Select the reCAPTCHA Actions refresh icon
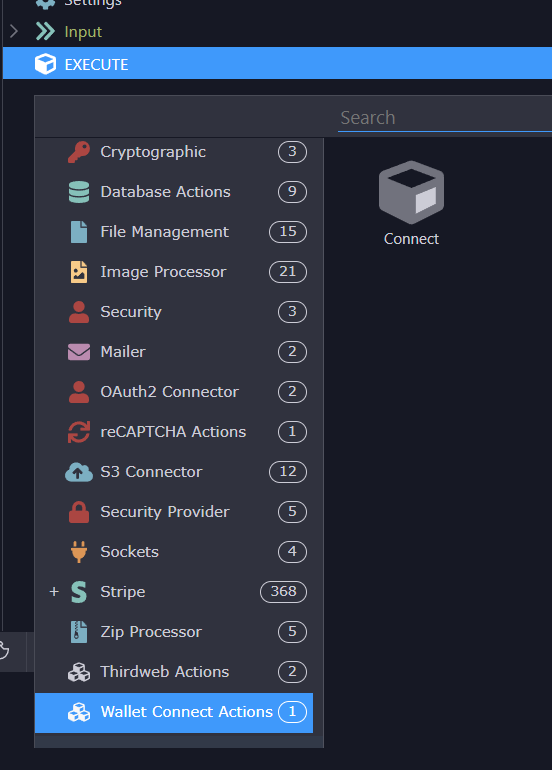The image size is (552, 770). tap(79, 432)
